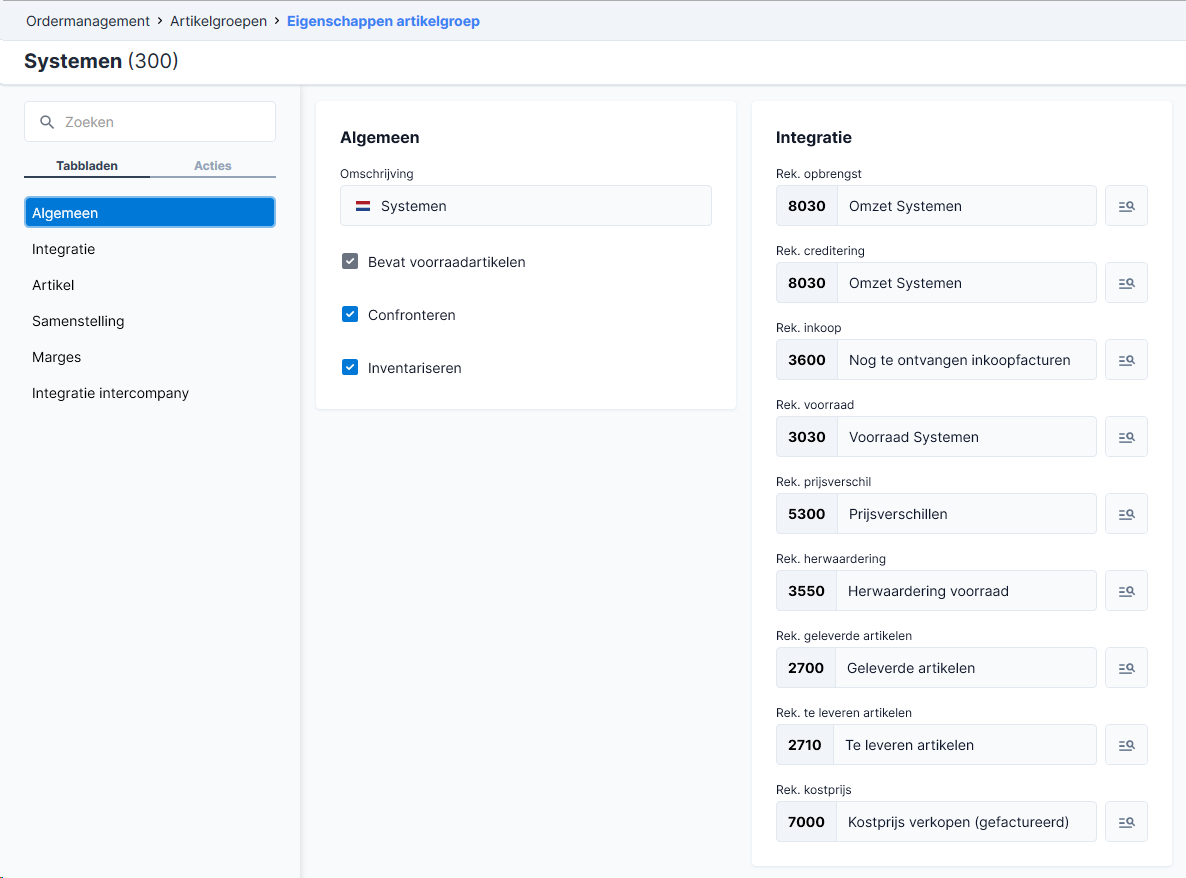This screenshot has width=1186, height=878.
Task: Select the Tabbladen tab
Action: (x=87, y=166)
